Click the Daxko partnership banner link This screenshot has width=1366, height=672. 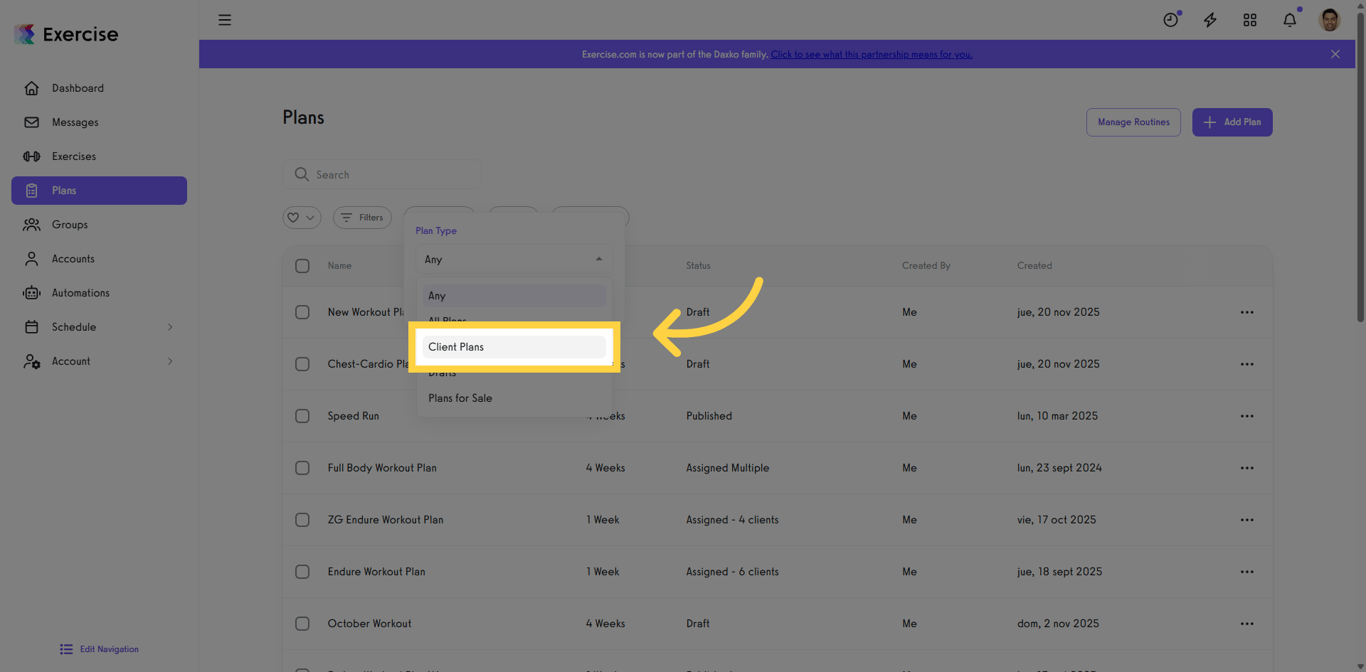[x=871, y=54]
